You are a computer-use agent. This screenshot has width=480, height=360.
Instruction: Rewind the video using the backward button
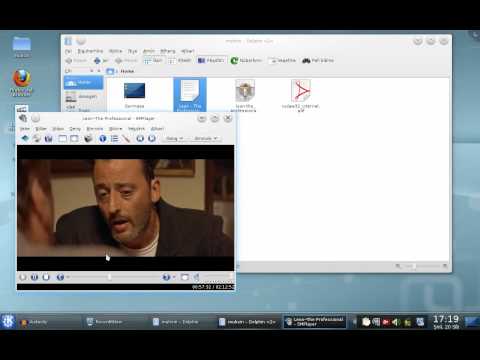point(60,277)
